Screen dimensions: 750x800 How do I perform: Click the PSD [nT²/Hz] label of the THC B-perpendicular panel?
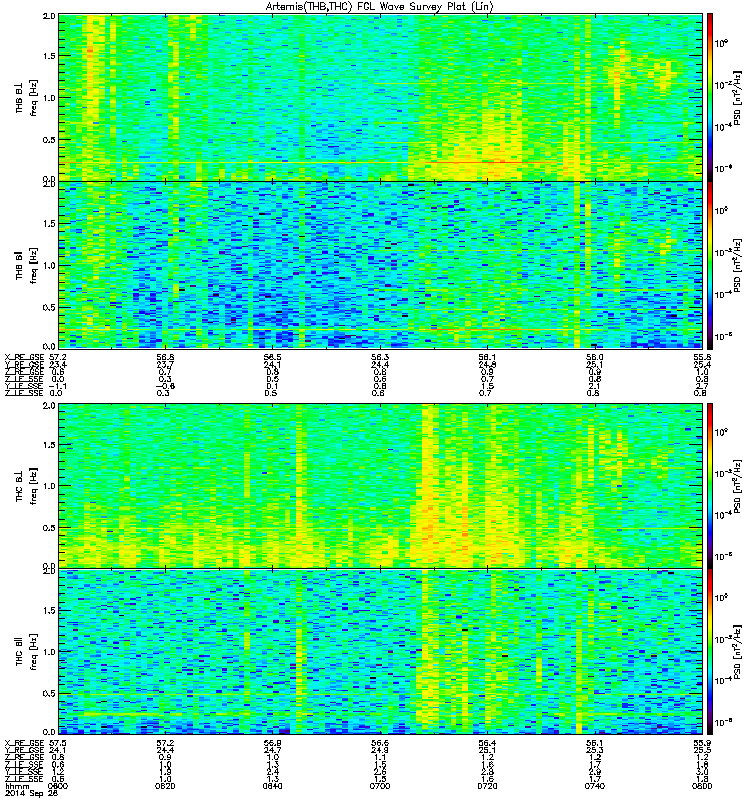(x=736, y=484)
